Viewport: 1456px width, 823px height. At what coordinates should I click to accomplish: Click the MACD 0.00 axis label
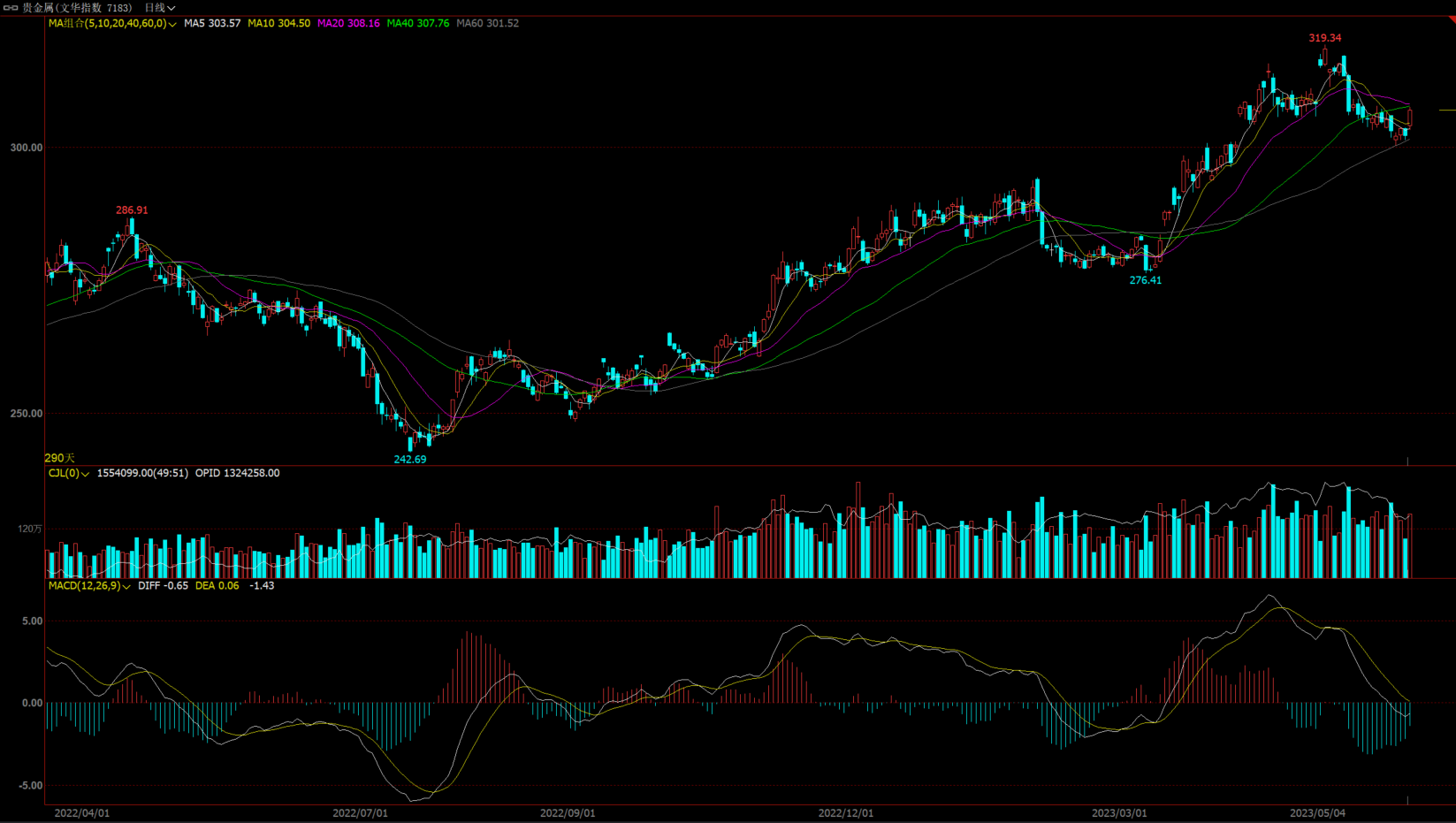(x=33, y=703)
